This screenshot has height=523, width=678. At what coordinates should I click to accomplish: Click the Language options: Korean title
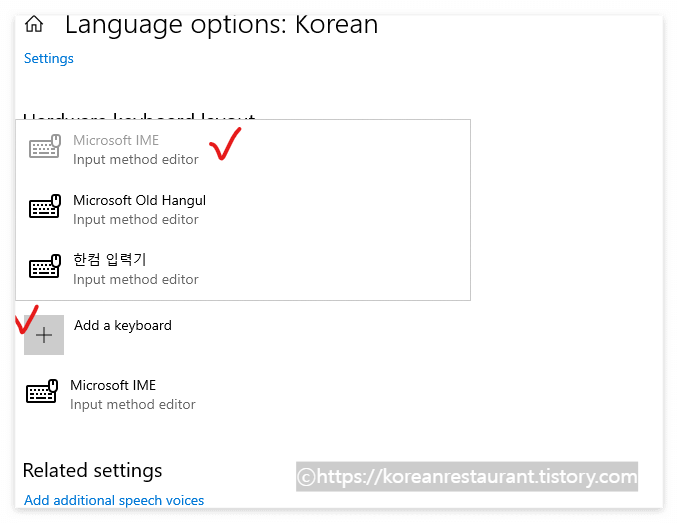tap(221, 24)
